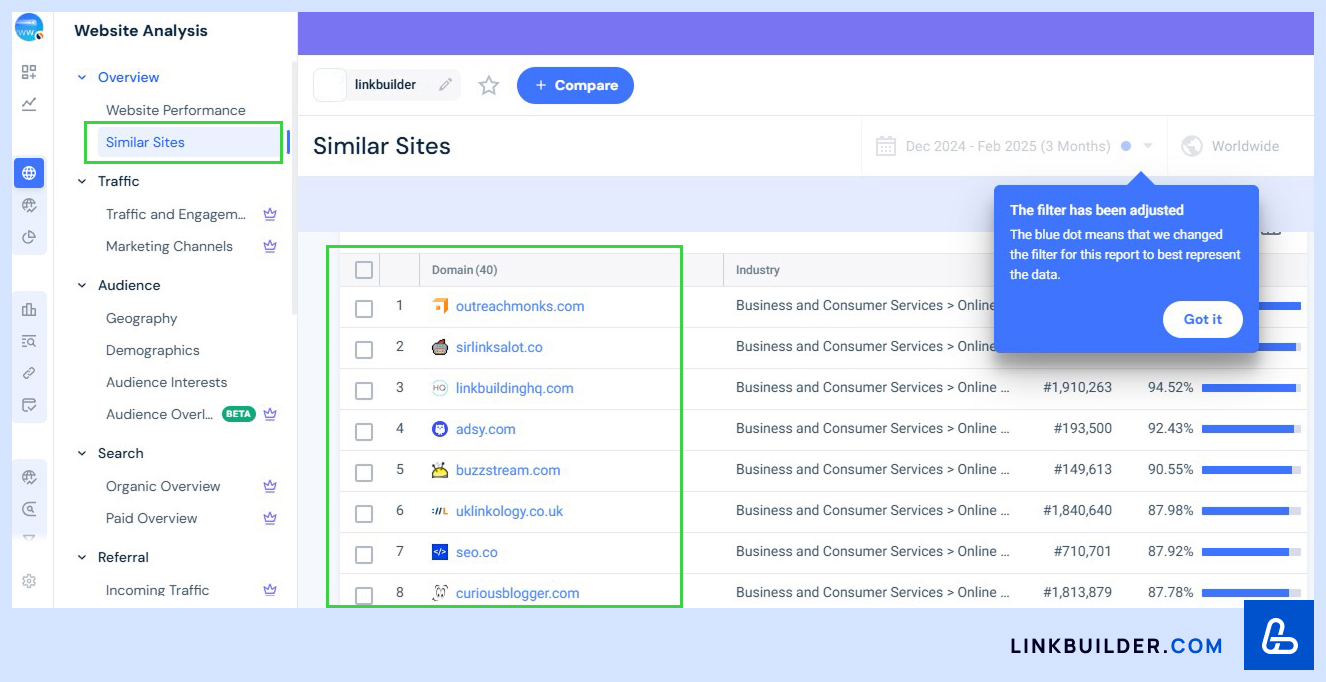Click the seo.co favicon
Viewport: 1326px width, 682px height.
(440, 552)
